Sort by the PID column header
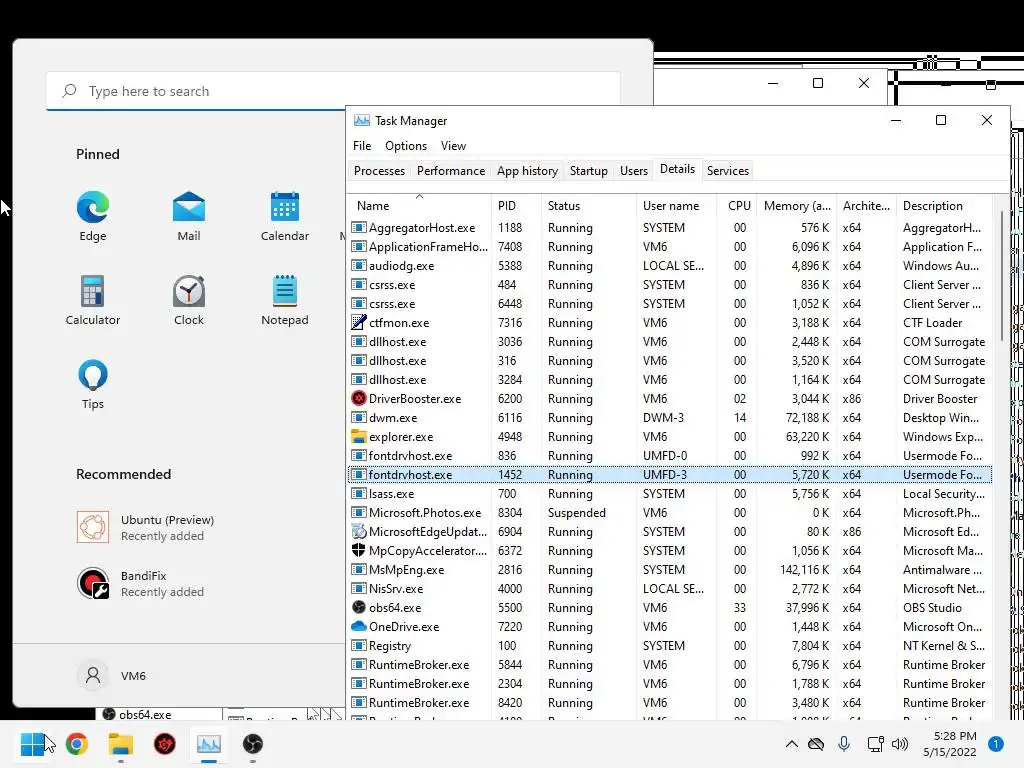The height and width of the screenshot is (768, 1024). coord(516,206)
